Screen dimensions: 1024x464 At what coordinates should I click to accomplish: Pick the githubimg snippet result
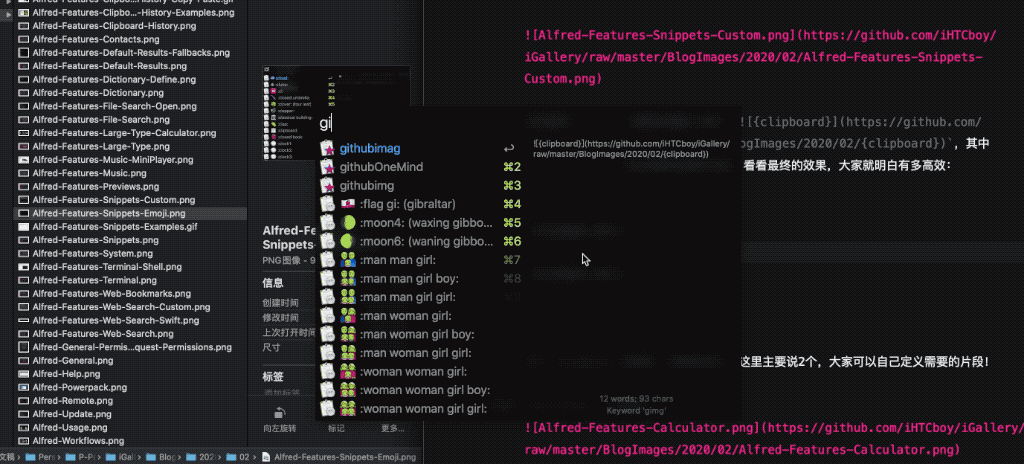421,186
